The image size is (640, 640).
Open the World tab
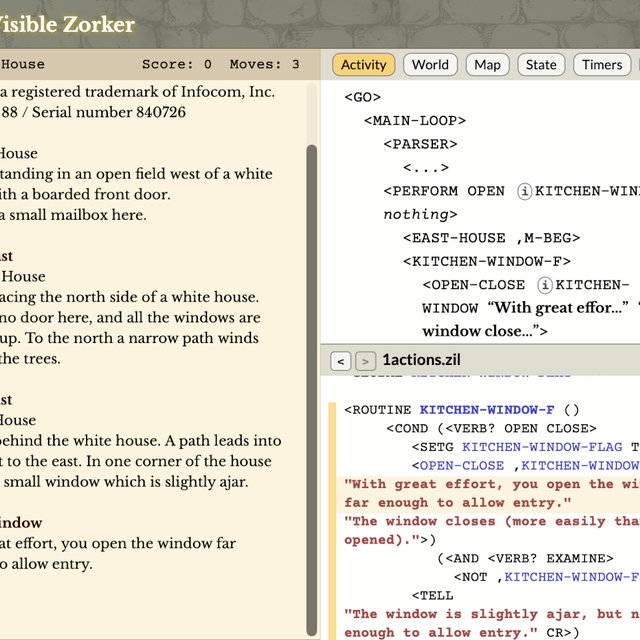tap(430, 65)
